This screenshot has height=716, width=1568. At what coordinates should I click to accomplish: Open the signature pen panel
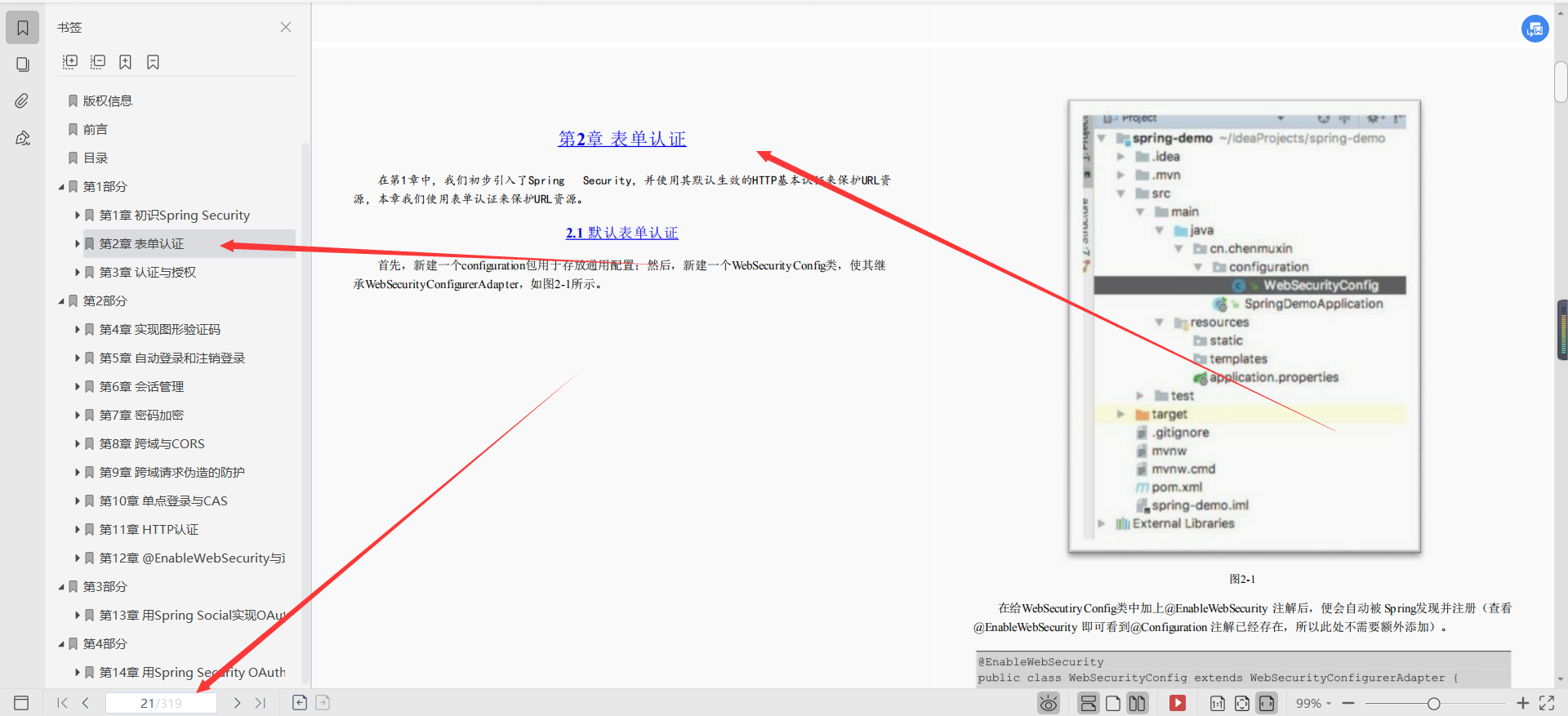(23, 137)
